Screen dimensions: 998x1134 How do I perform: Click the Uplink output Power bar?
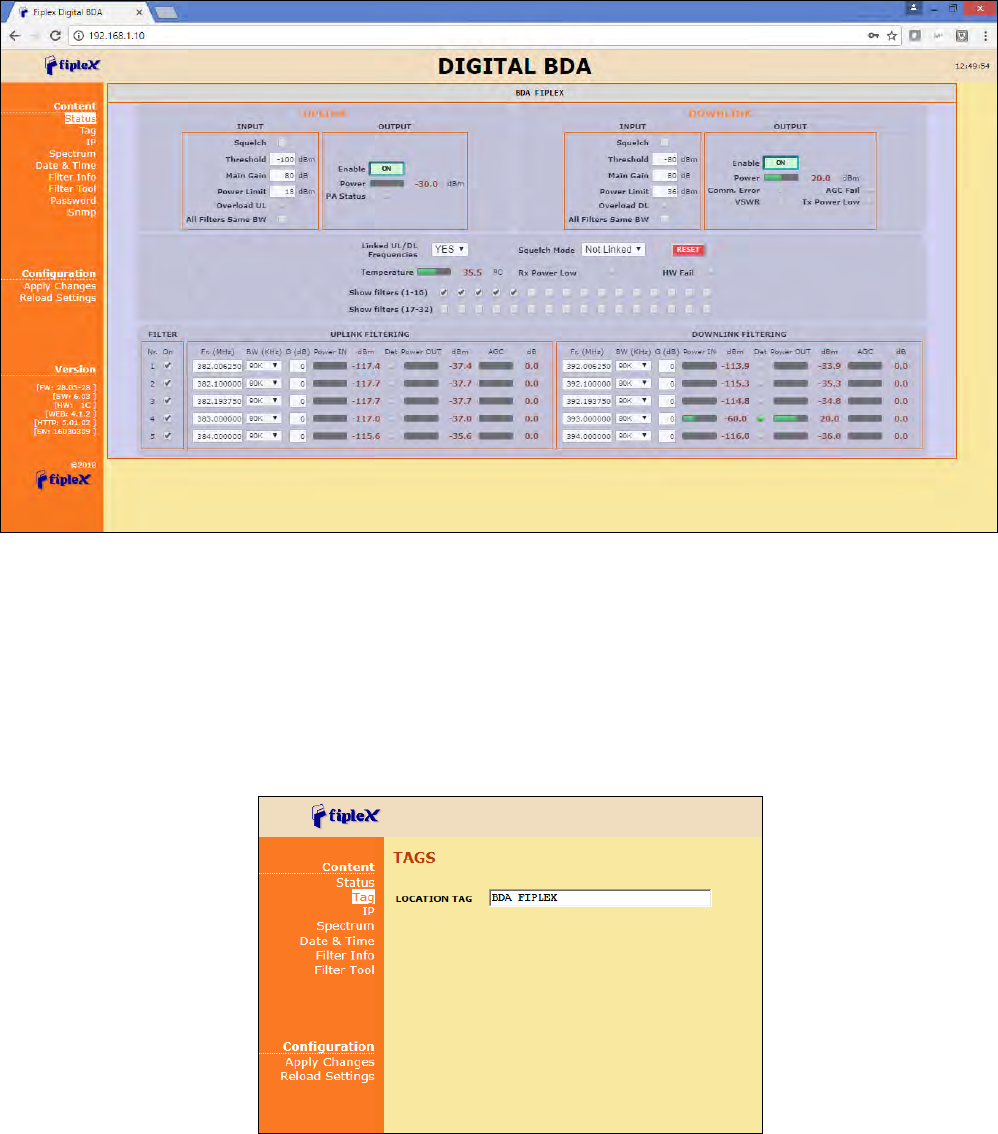coord(387,184)
